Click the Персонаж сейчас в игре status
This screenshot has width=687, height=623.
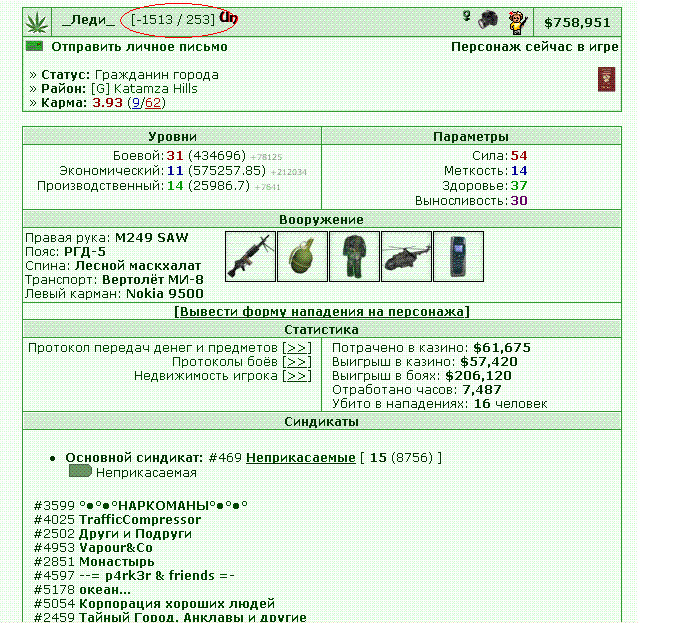pos(535,47)
